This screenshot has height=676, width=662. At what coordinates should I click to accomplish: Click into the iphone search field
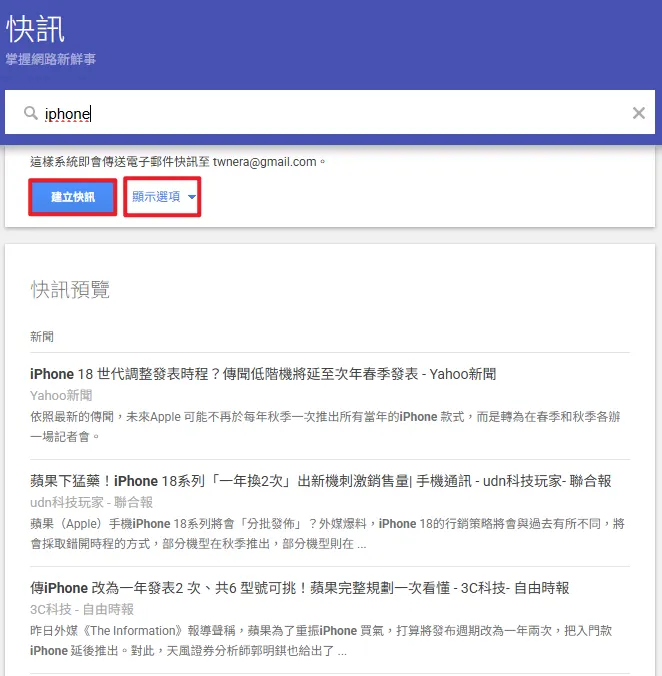pyautogui.click(x=330, y=112)
